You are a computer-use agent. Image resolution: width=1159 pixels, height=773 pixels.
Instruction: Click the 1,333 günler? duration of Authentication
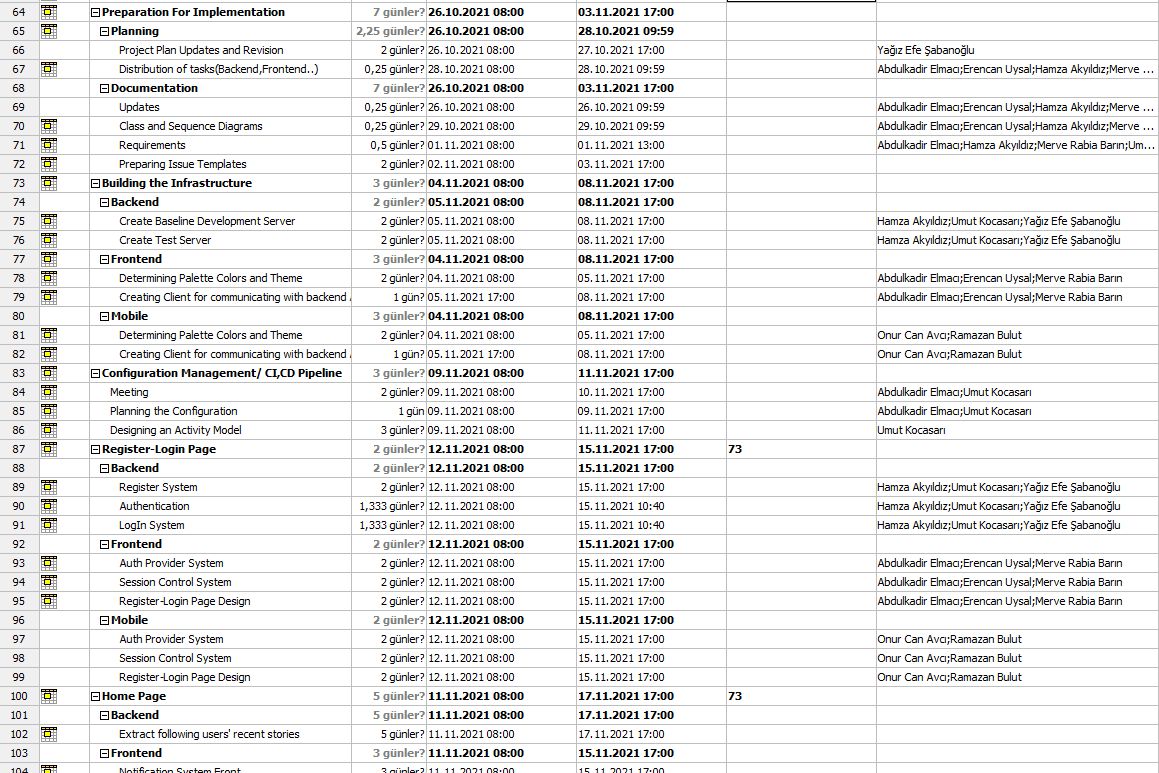click(x=392, y=506)
